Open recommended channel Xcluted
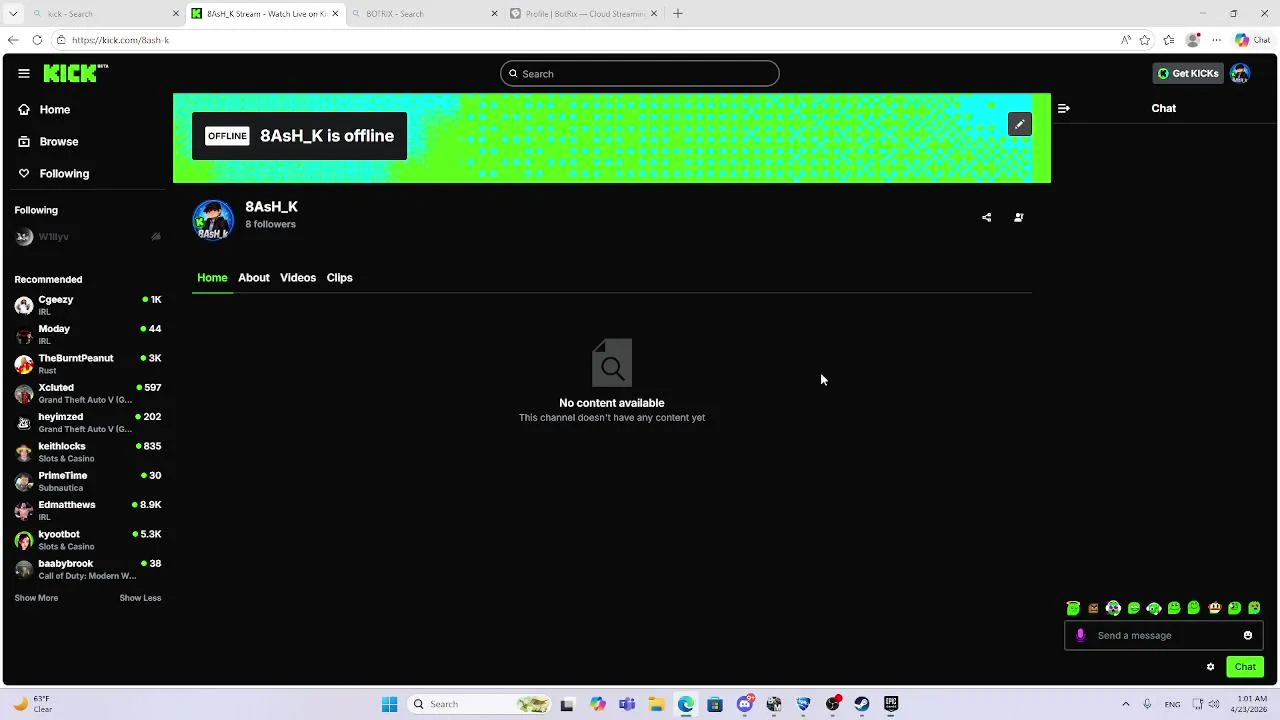The width and height of the screenshot is (1280, 720). click(88, 393)
